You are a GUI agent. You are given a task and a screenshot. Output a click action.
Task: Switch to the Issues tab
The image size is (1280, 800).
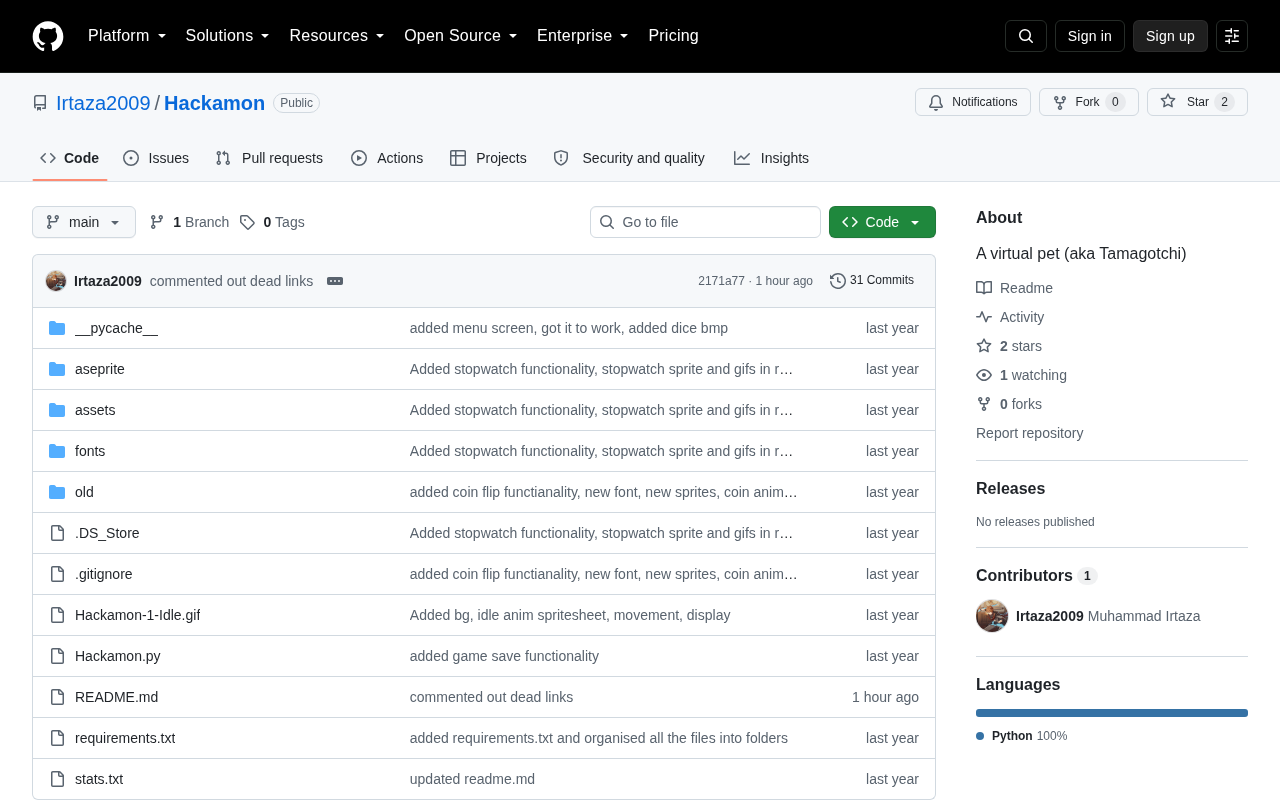[x=156, y=158]
